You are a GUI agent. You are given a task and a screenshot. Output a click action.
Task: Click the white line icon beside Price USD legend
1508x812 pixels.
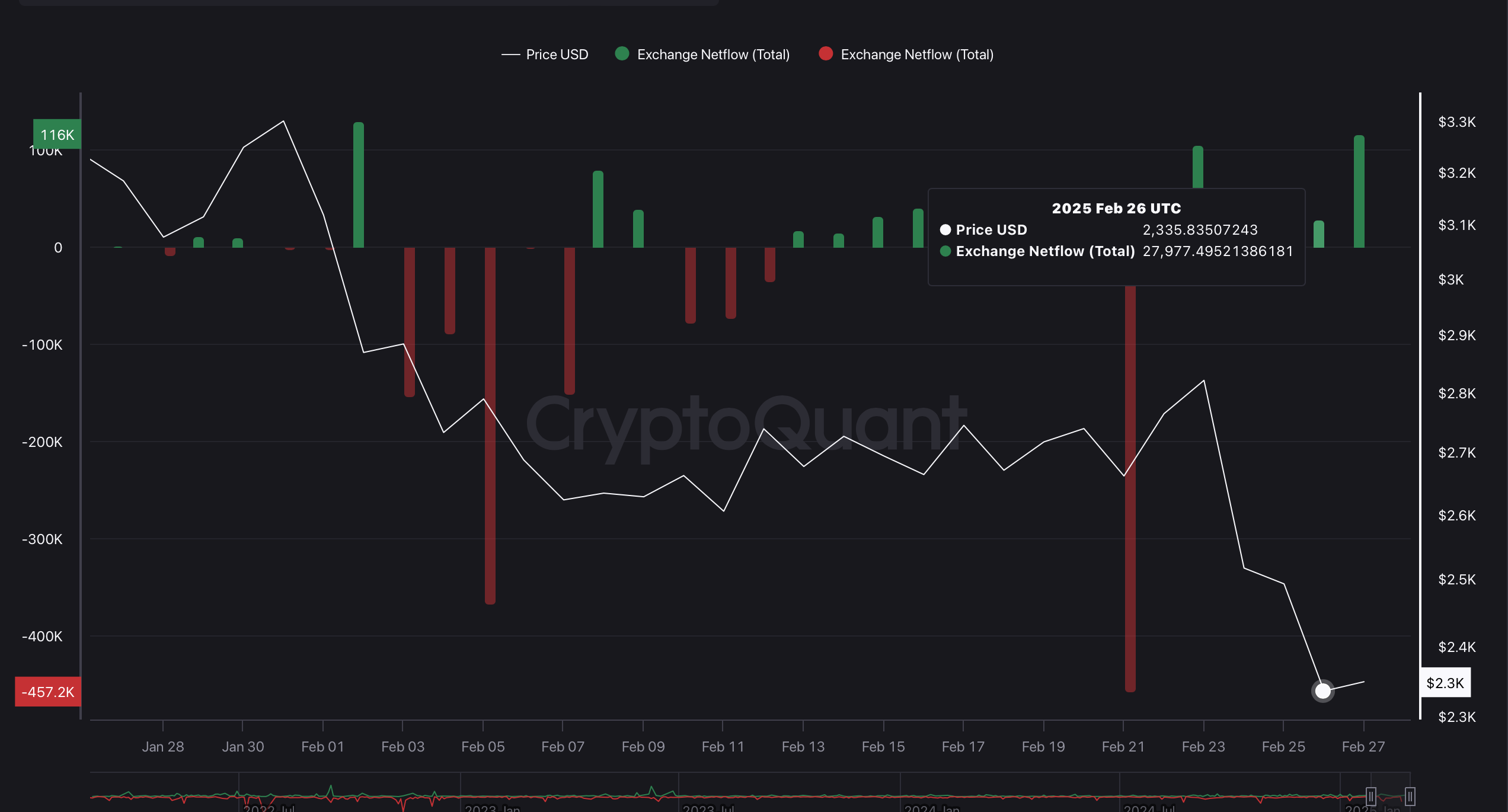pos(511,54)
